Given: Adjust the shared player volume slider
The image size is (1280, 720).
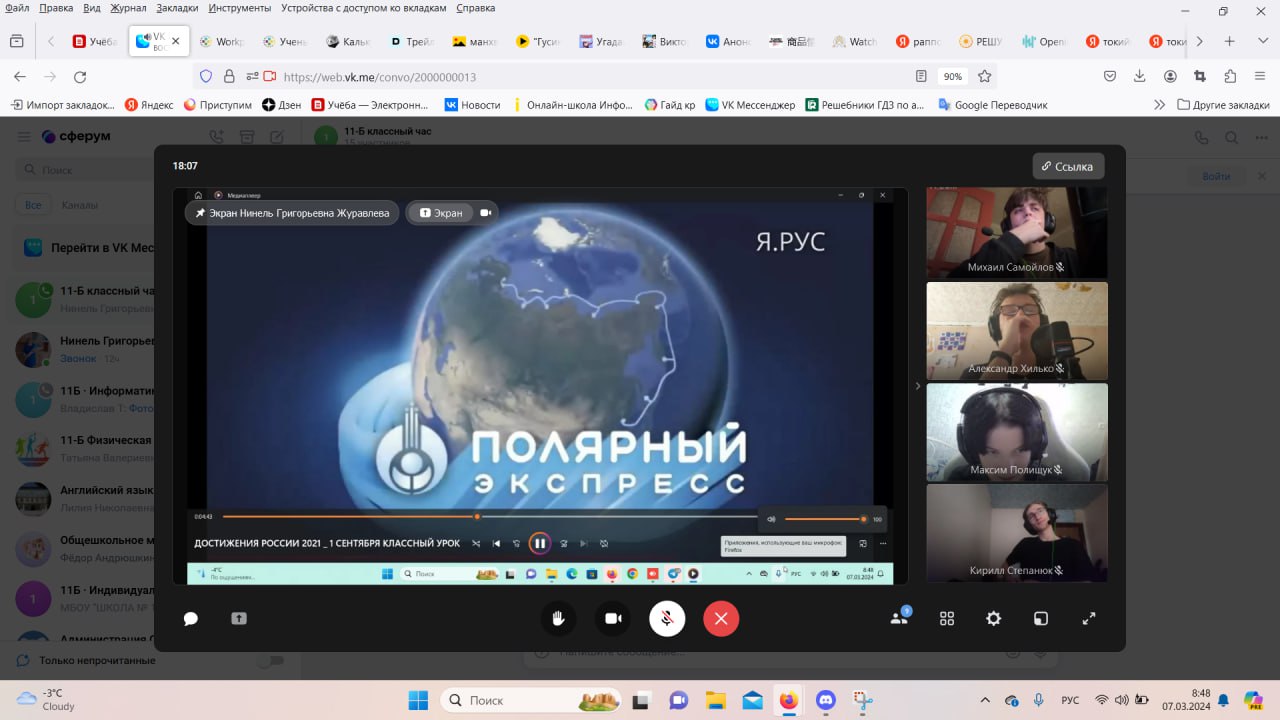Looking at the screenshot, I should [x=825, y=519].
